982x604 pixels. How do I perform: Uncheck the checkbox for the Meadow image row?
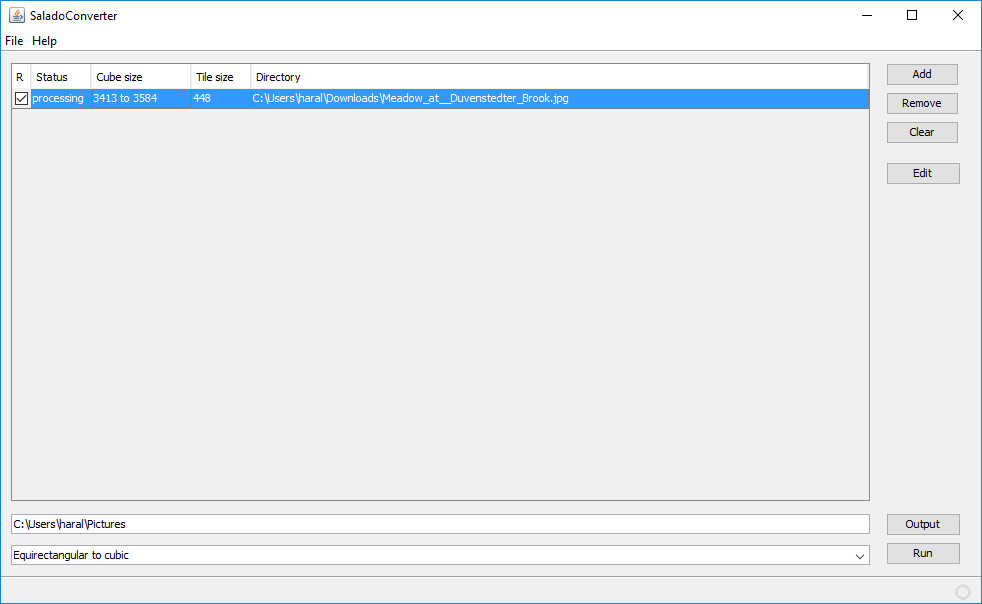coord(21,99)
